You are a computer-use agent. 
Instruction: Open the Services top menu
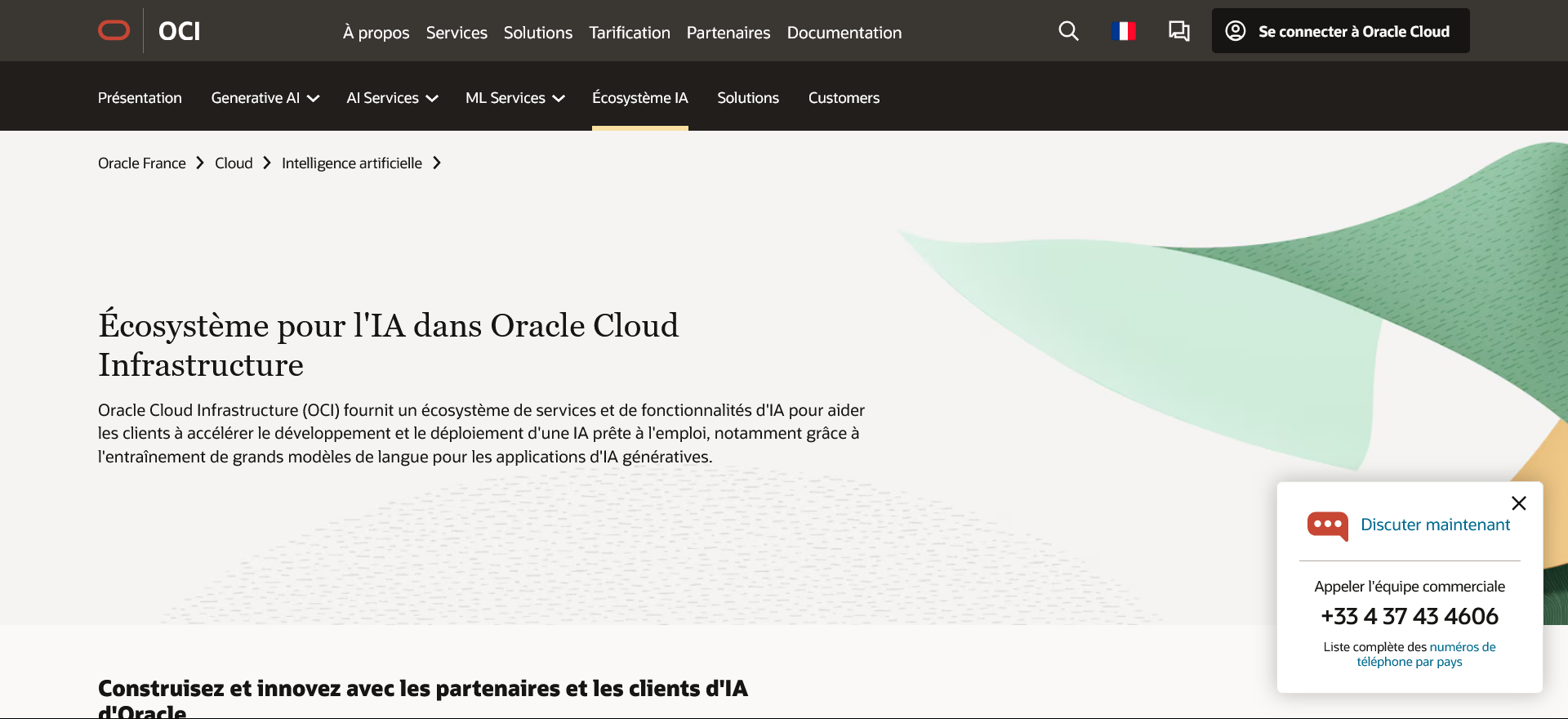coord(457,33)
